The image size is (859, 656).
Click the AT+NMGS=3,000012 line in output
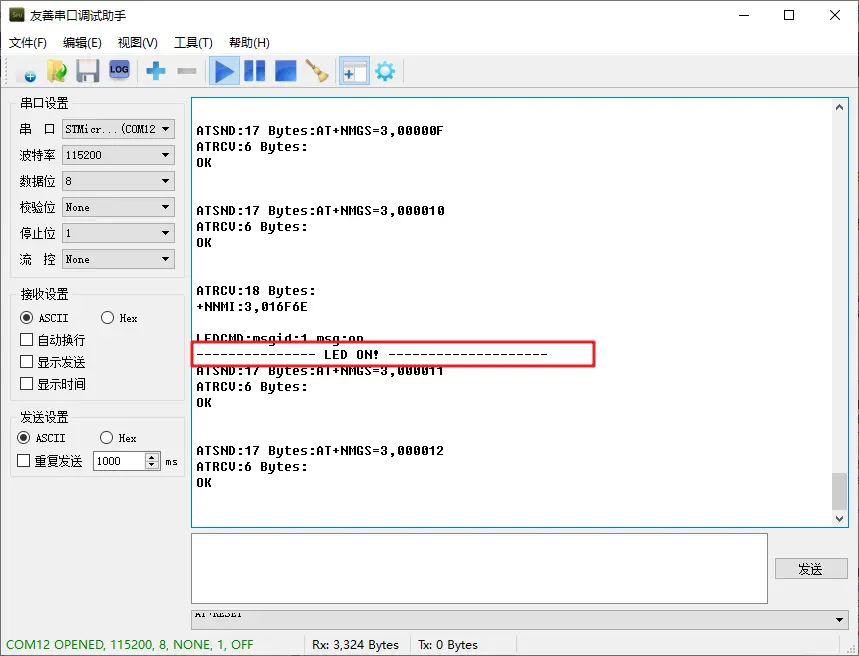point(320,450)
